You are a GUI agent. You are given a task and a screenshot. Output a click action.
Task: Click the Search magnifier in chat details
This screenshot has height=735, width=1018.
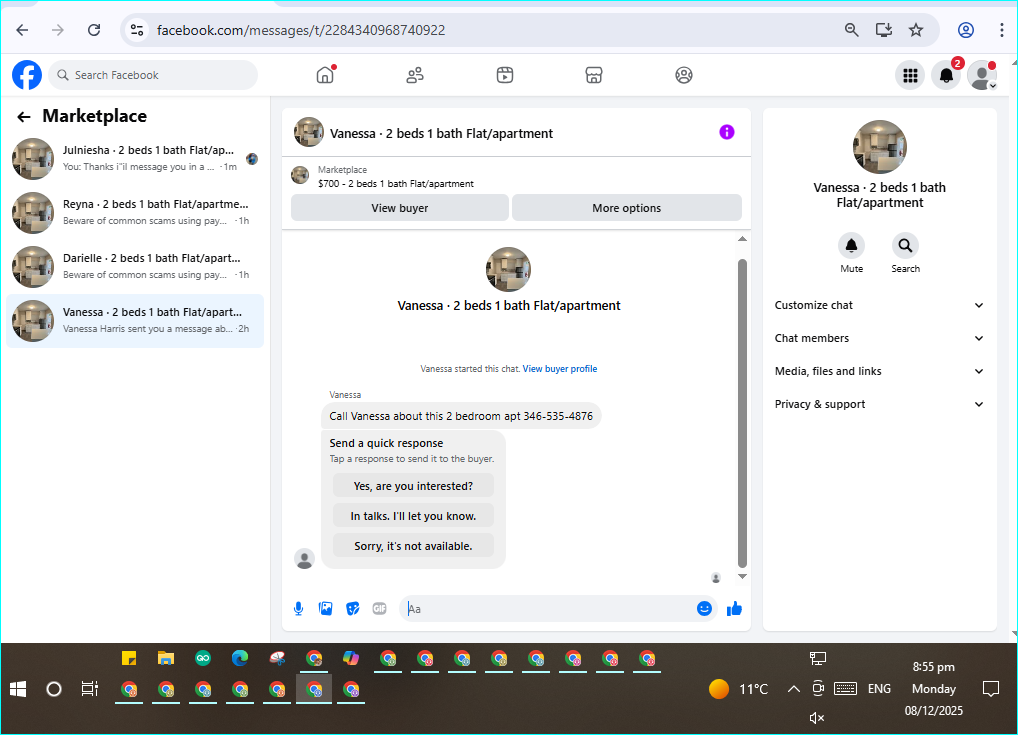tap(905, 245)
